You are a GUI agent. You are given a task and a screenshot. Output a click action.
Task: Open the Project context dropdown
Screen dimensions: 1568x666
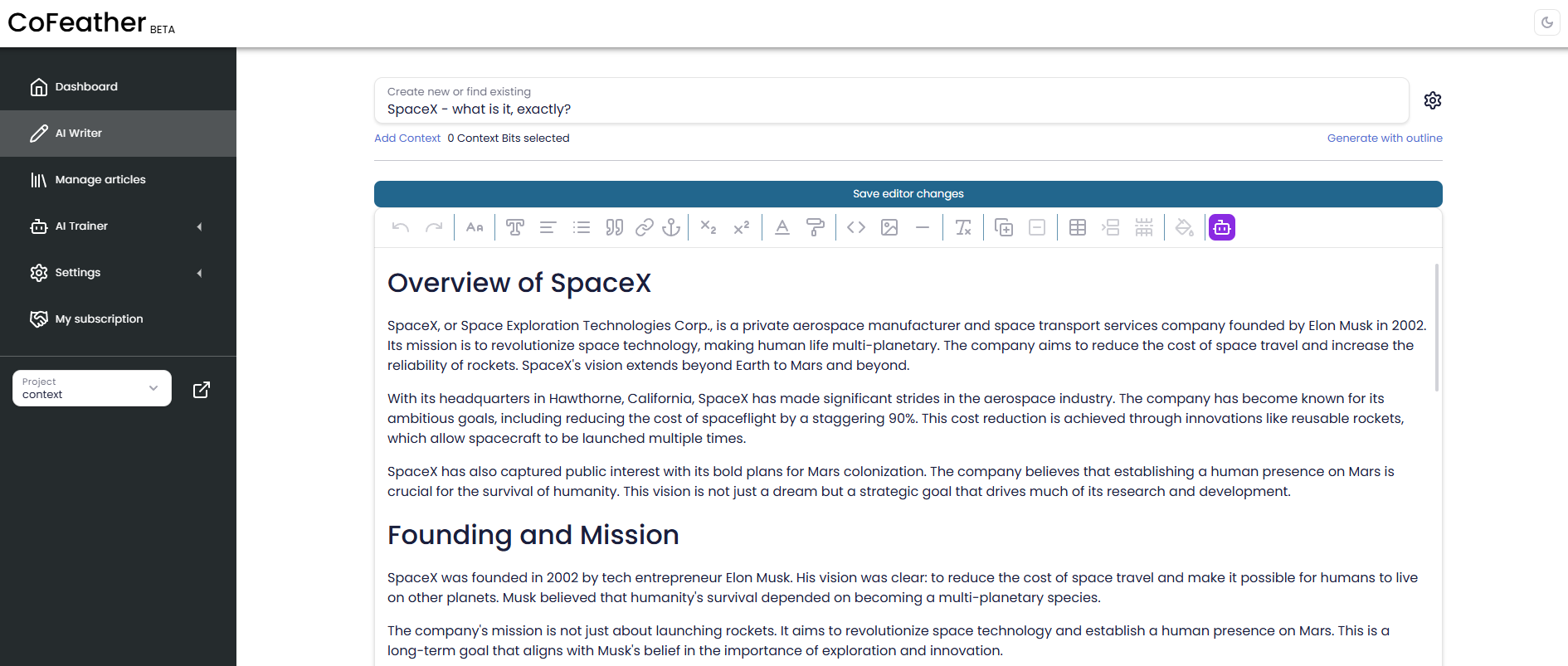coord(92,388)
